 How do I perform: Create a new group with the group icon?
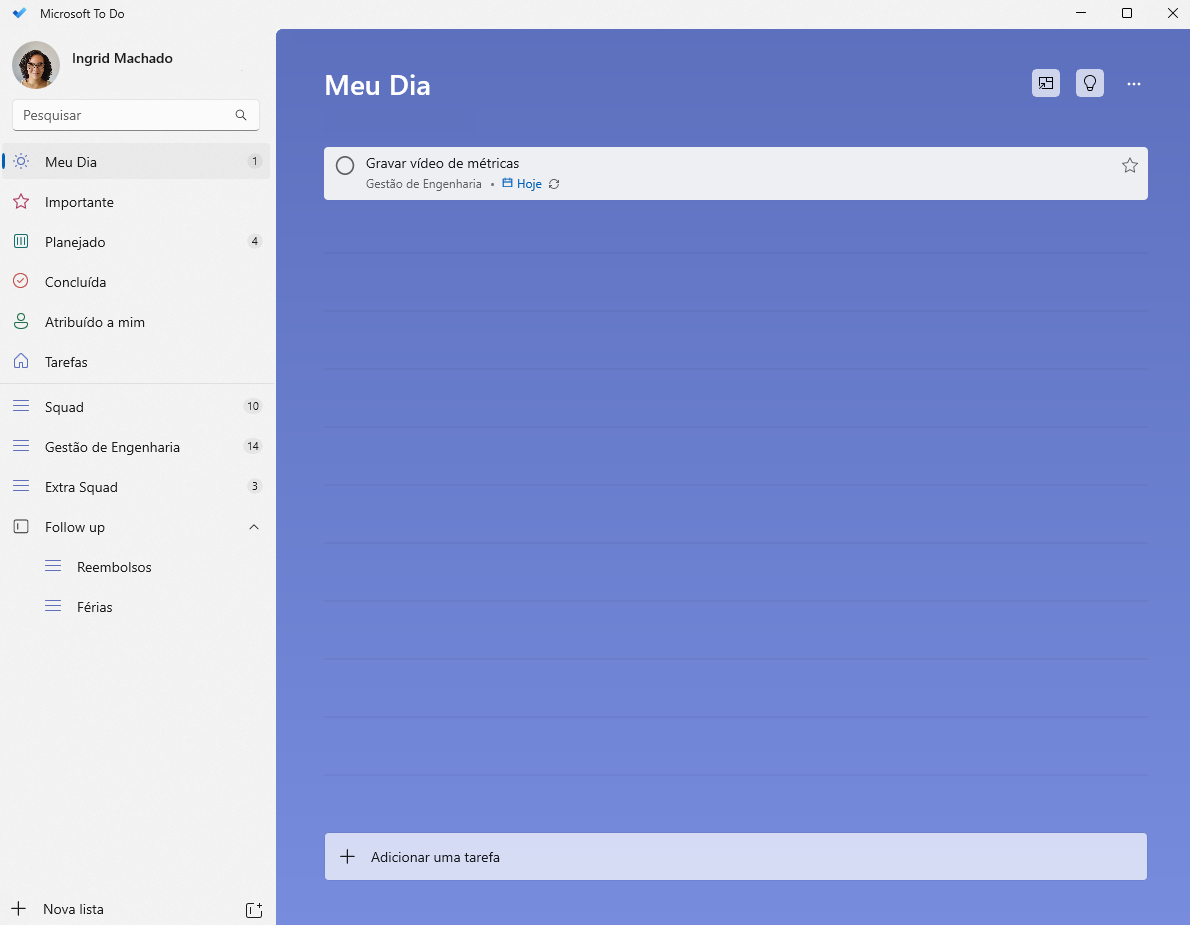(254, 908)
